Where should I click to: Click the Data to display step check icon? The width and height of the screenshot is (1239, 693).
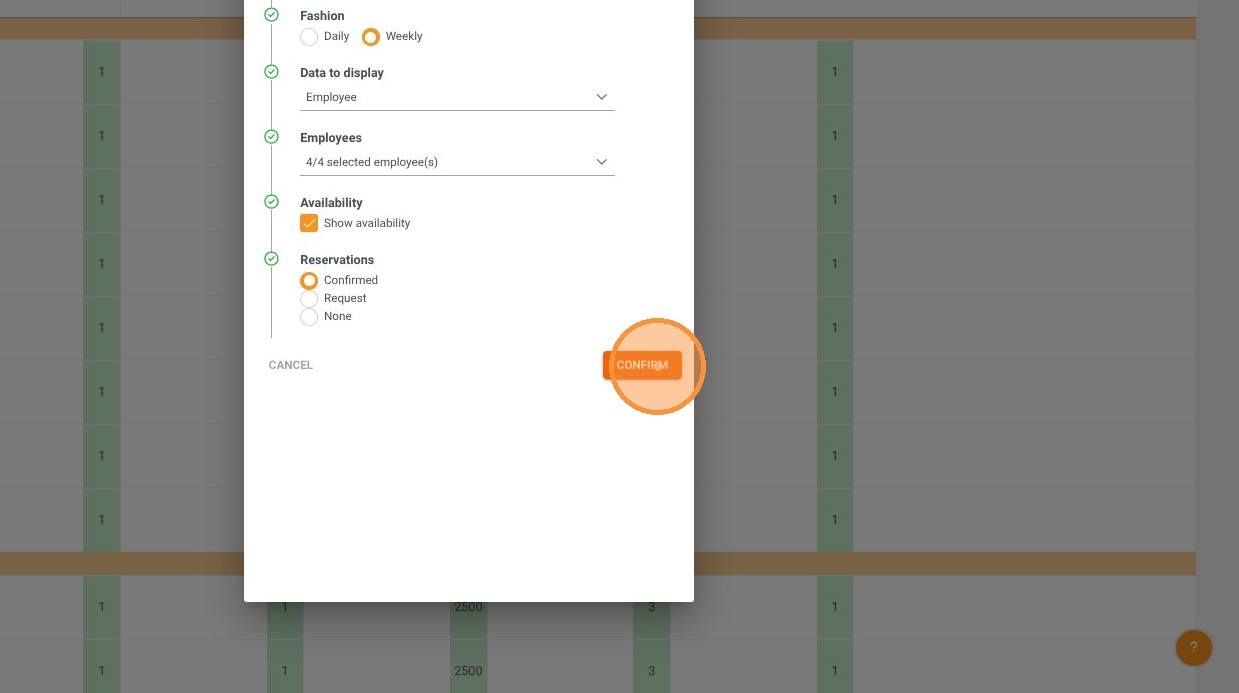[x=271, y=72]
